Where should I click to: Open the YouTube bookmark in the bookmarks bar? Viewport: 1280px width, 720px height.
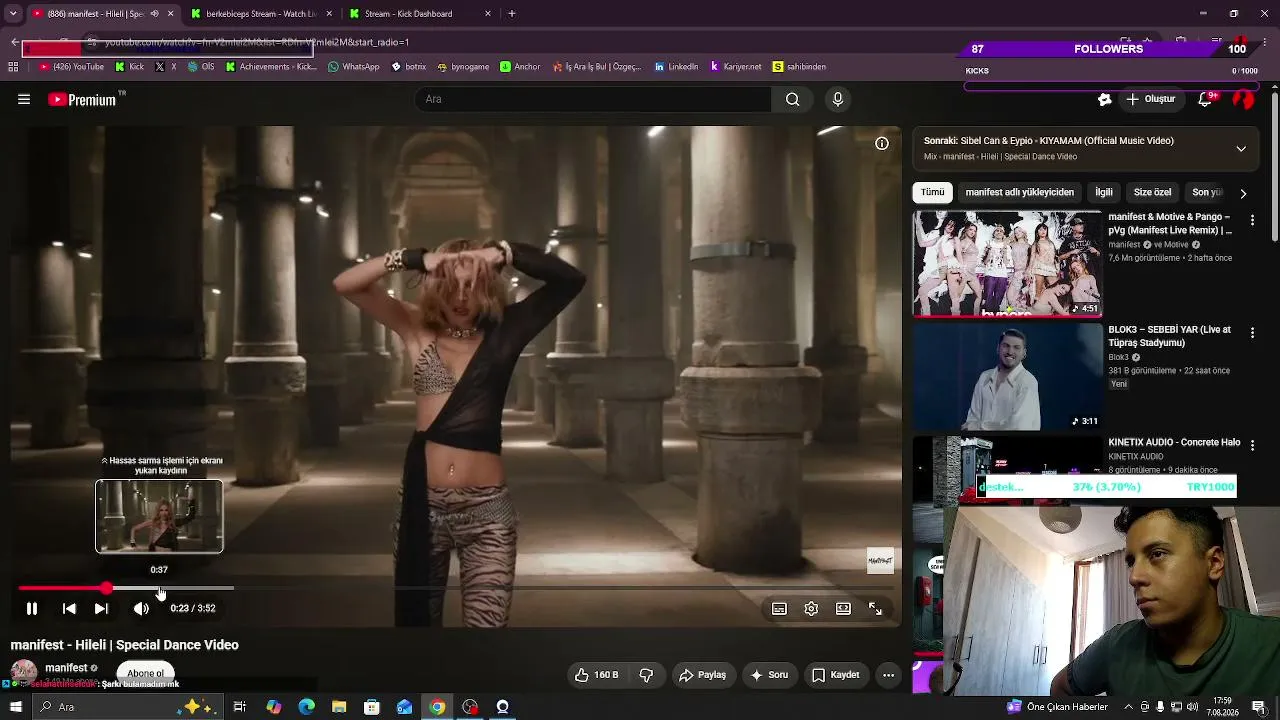pos(71,67)
